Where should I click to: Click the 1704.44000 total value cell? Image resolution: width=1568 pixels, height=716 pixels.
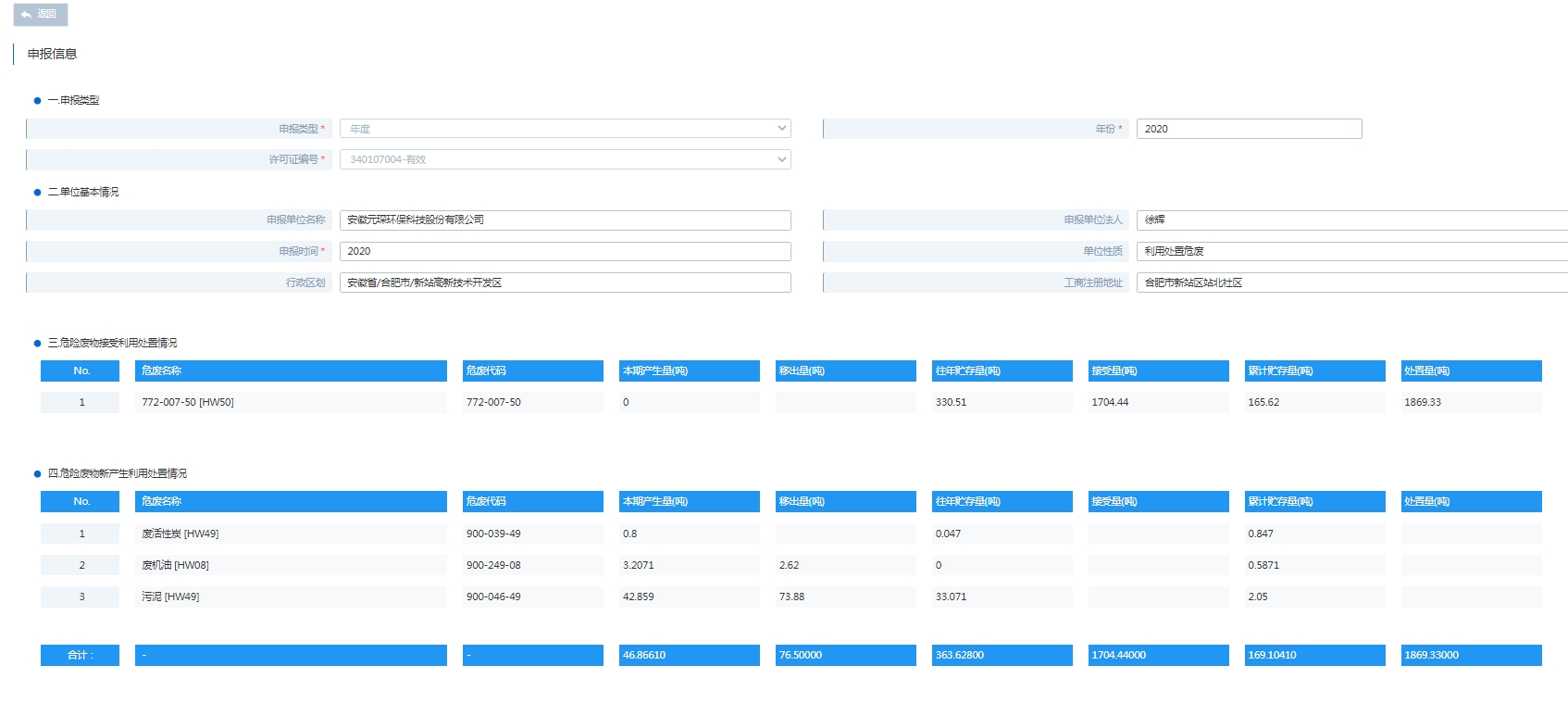tap(1158, 656)
